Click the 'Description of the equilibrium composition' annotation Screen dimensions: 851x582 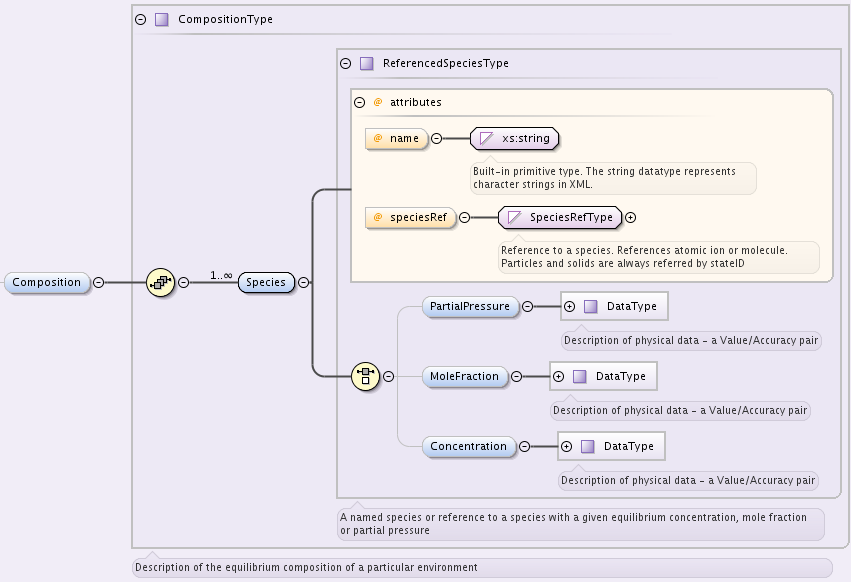pos(482,568)
